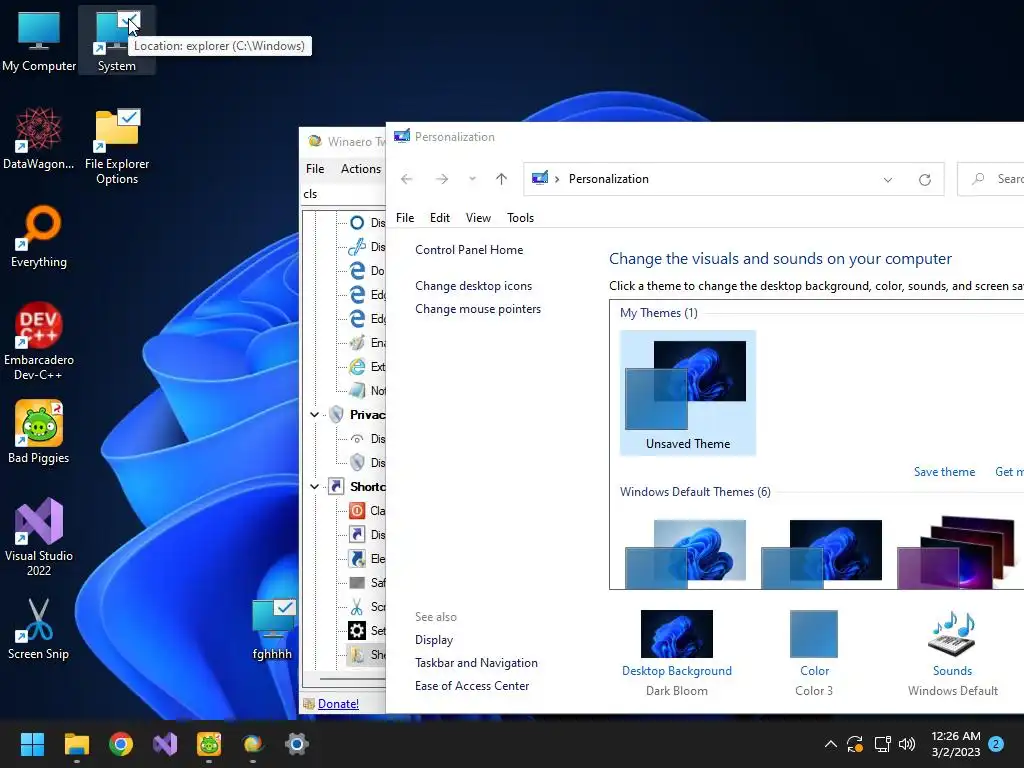Viewport: 1024px width, 768px height.
Task: Click the forward arrow in Personalization
Action: coord(441,179)
